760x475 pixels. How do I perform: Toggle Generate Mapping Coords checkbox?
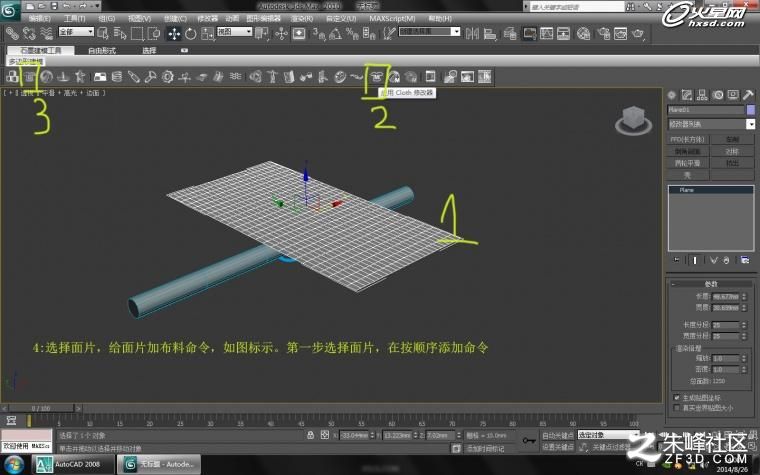(677, 397)
